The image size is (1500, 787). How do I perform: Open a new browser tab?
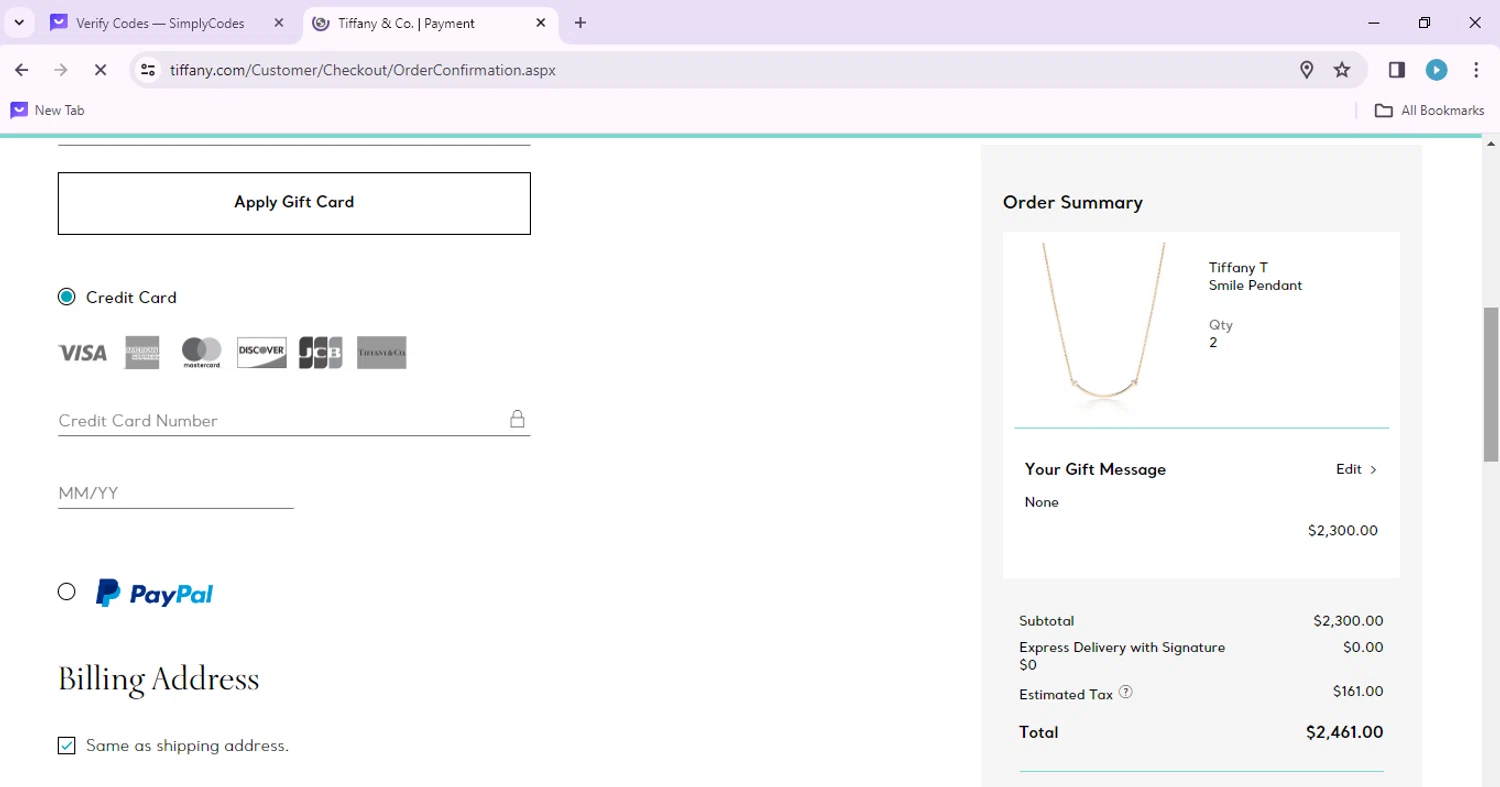(x=580, y=23)
